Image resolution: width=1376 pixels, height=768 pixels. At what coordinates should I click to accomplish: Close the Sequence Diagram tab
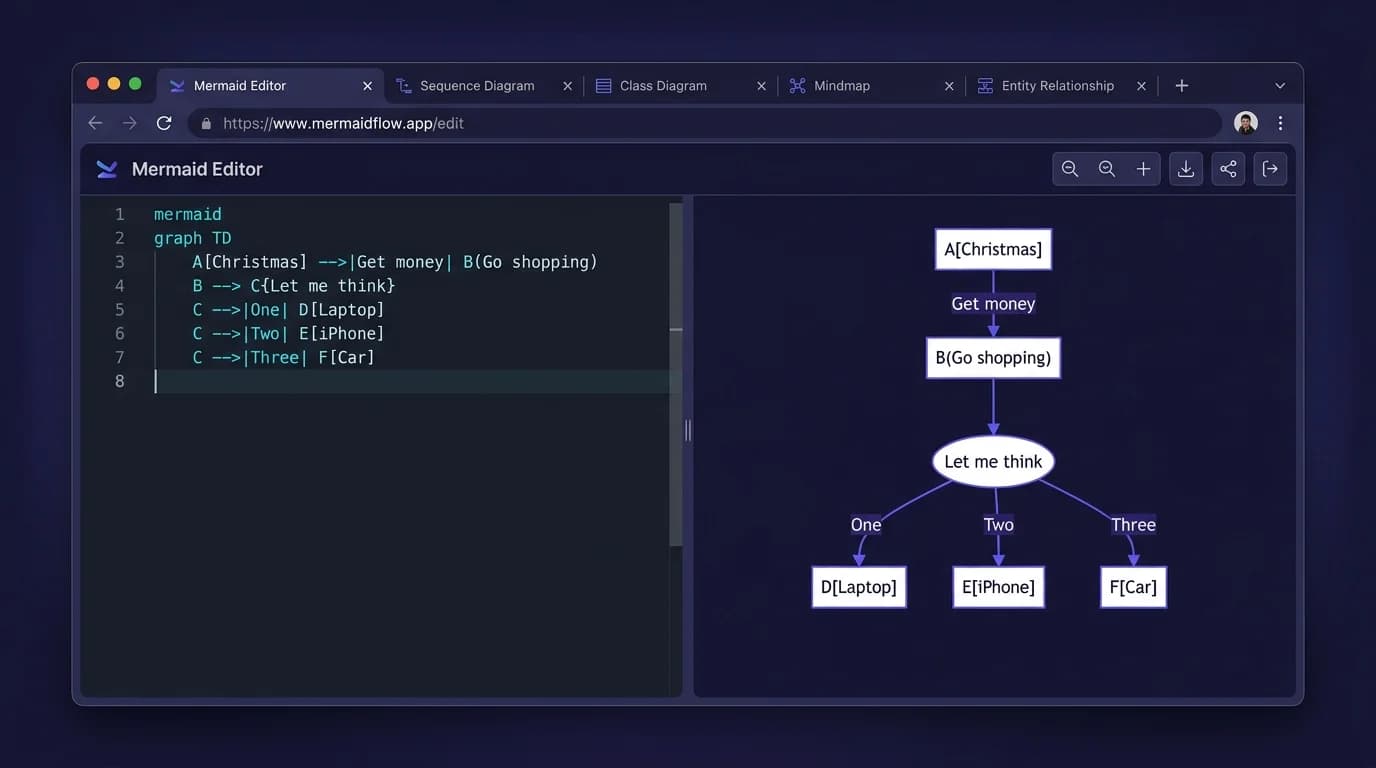pyautogui.click(x=567, y=86)
